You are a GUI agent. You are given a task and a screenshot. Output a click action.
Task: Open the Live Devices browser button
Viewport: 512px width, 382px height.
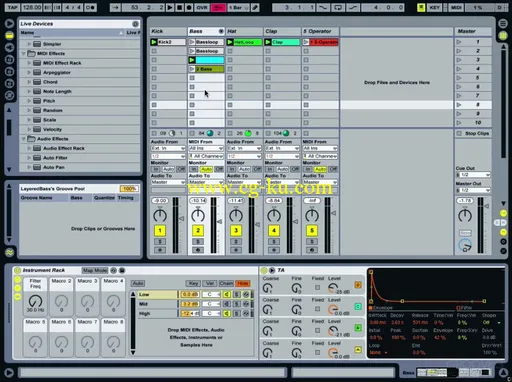(9, 35)
